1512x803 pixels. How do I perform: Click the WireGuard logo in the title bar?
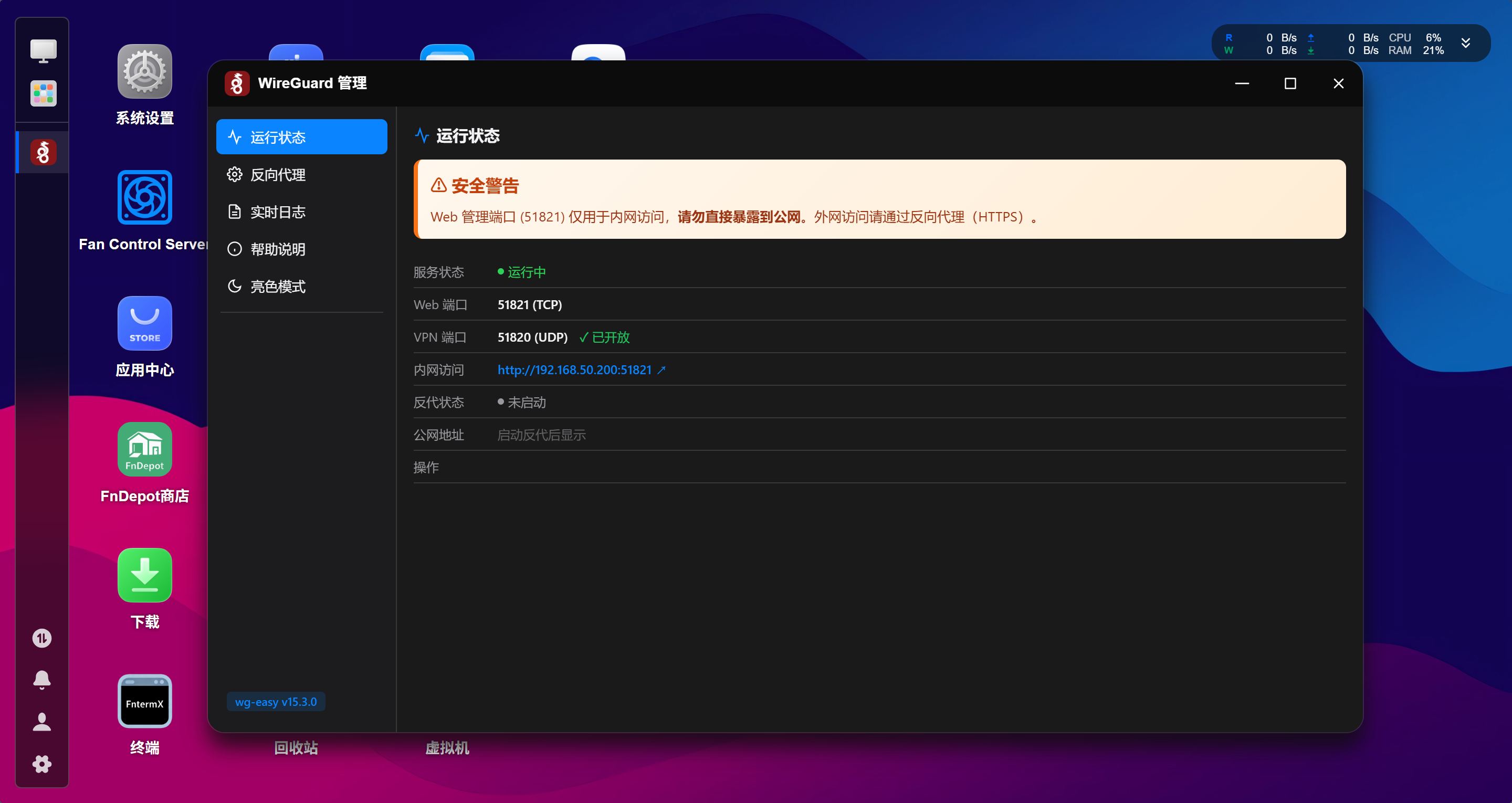tap(237, 83)
